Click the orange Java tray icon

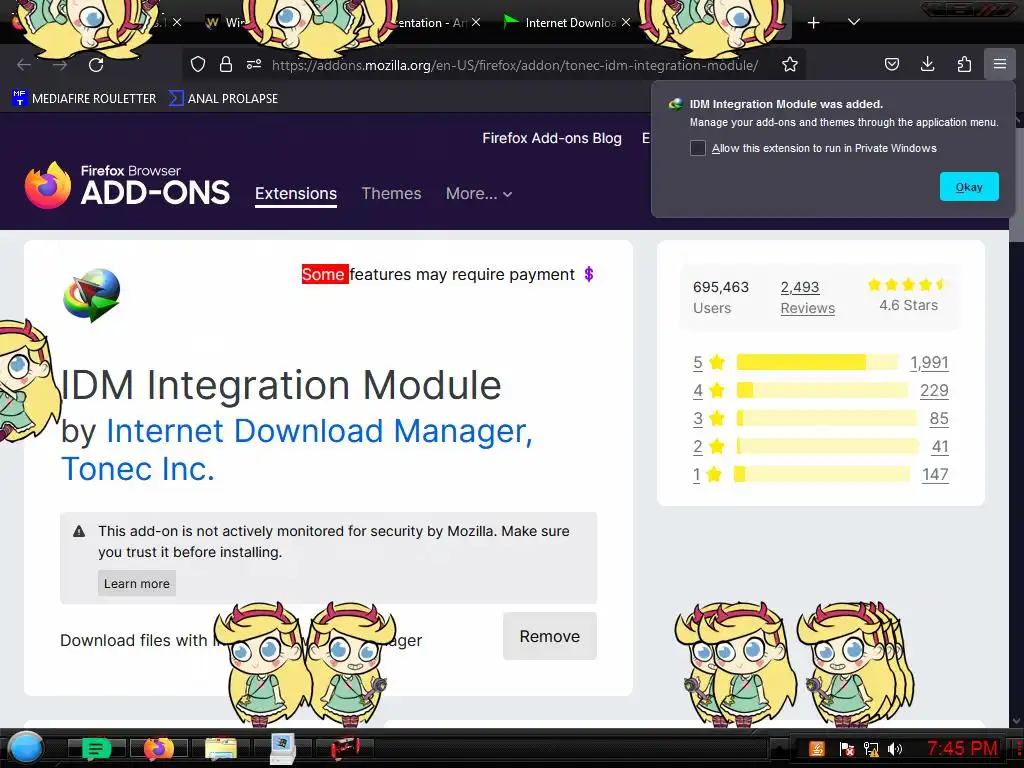coord(817,748)
